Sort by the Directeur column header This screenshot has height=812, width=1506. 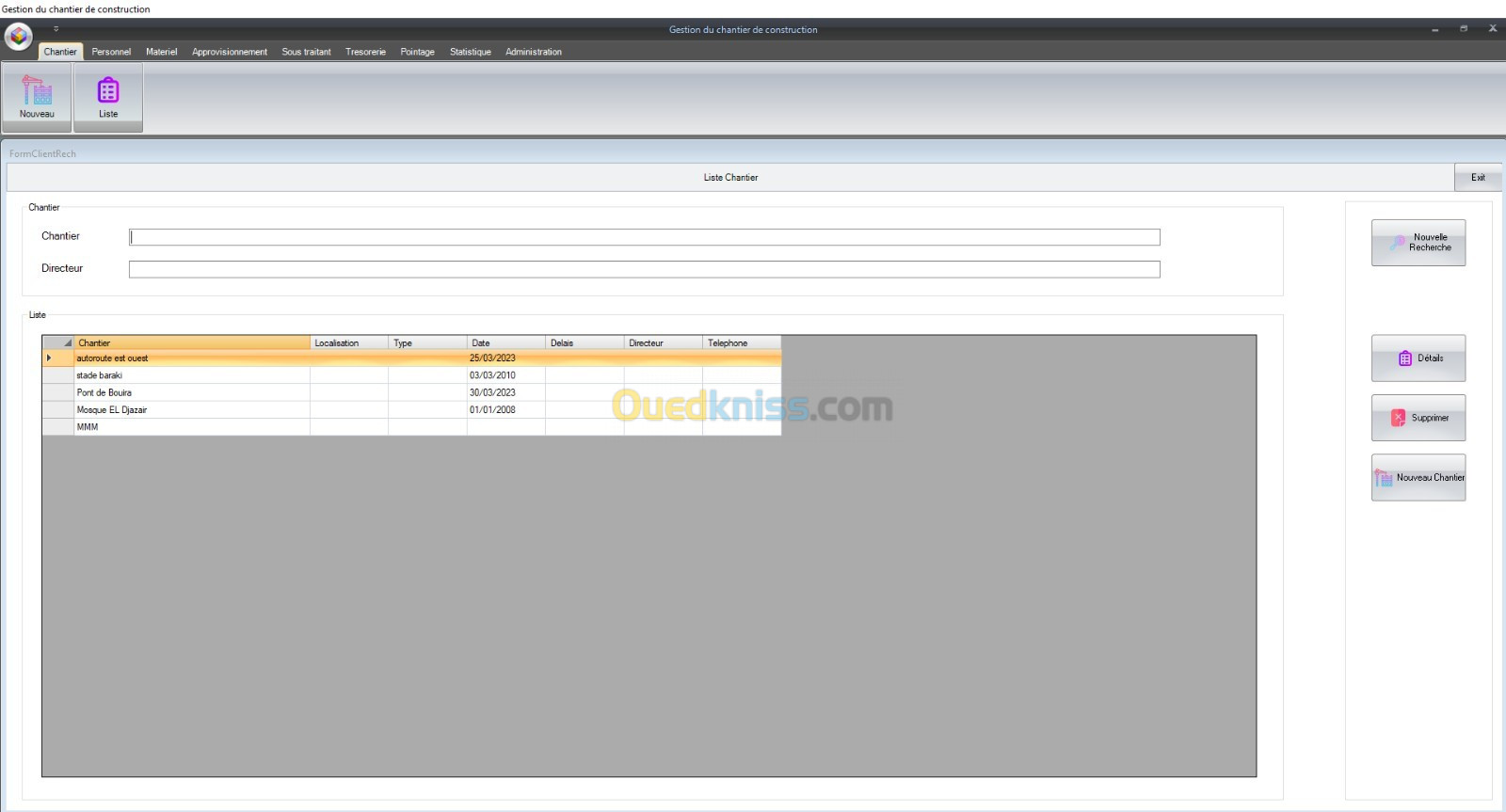pos(664,342)
